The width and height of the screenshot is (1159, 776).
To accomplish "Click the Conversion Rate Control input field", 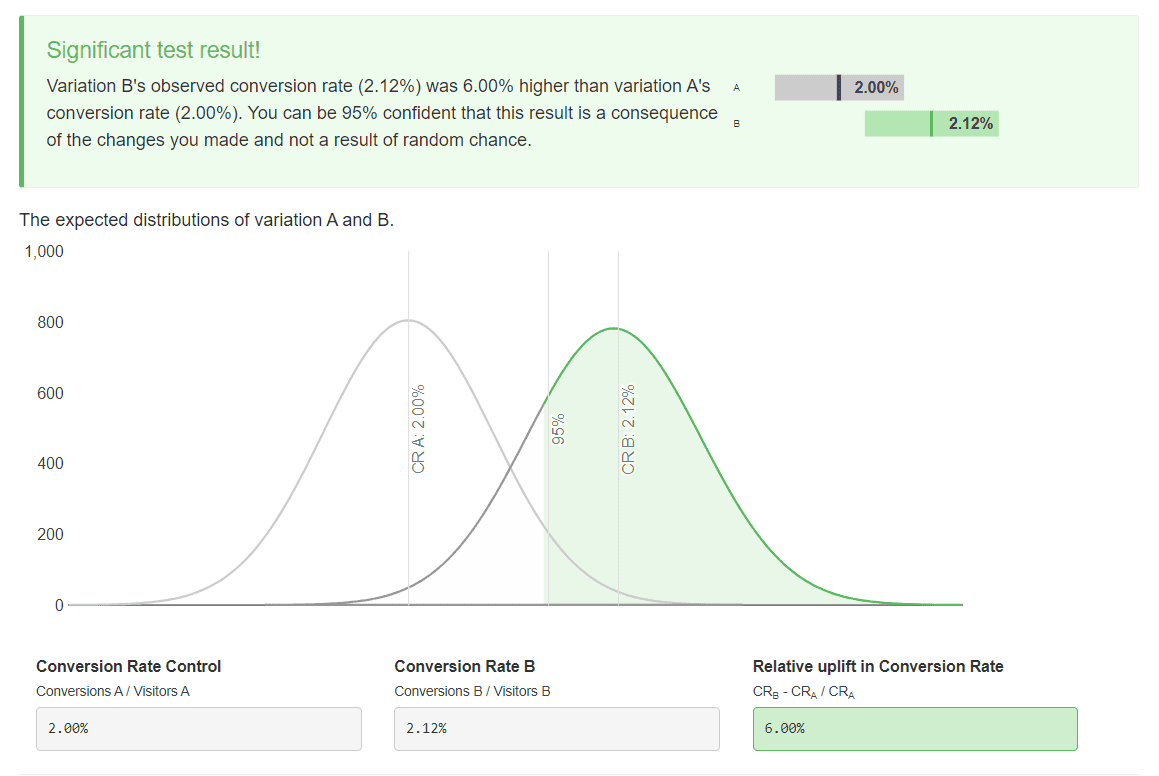I will [x=198, y=728].
